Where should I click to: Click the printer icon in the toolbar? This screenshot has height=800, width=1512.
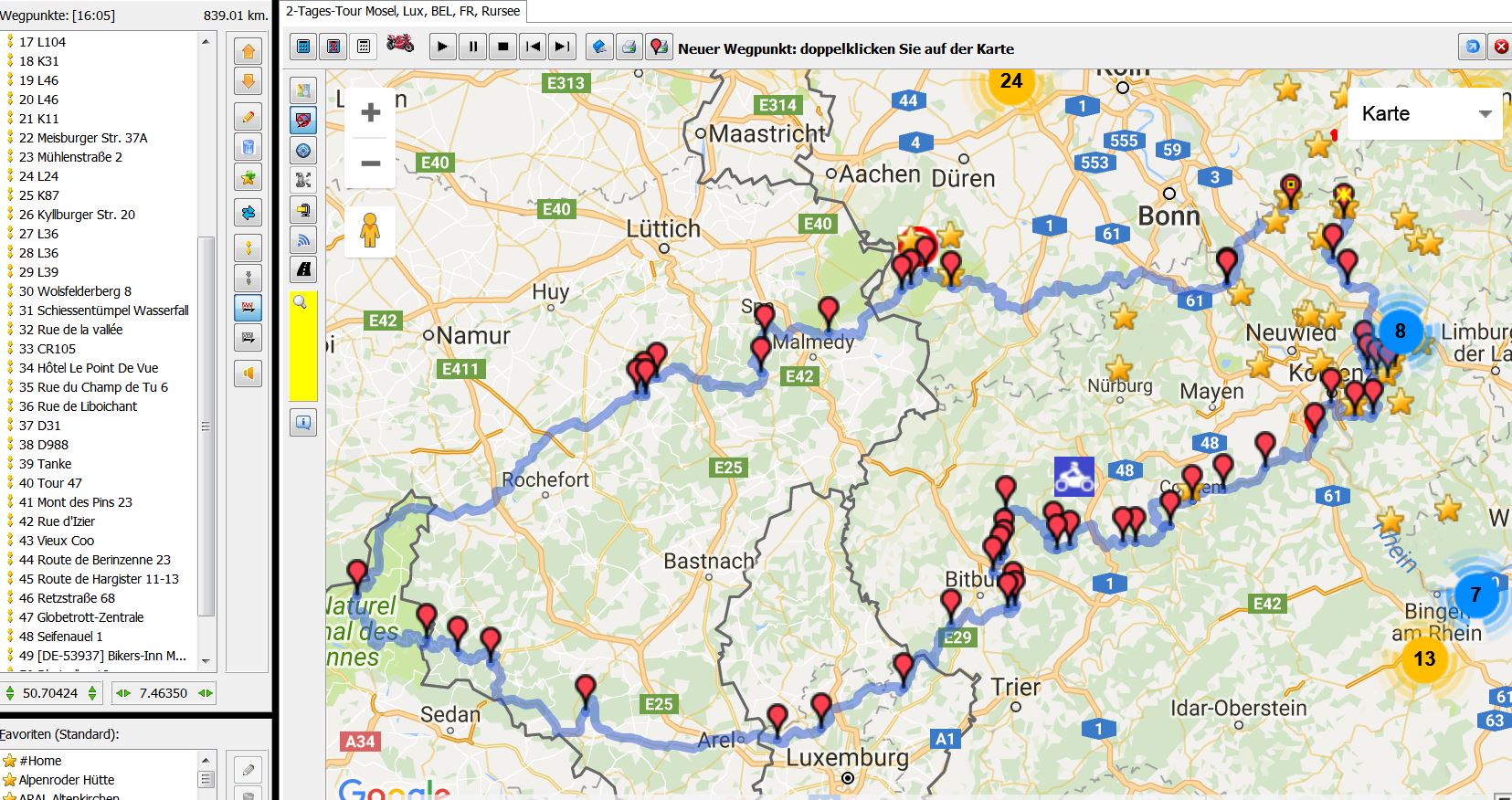point(629,47)
